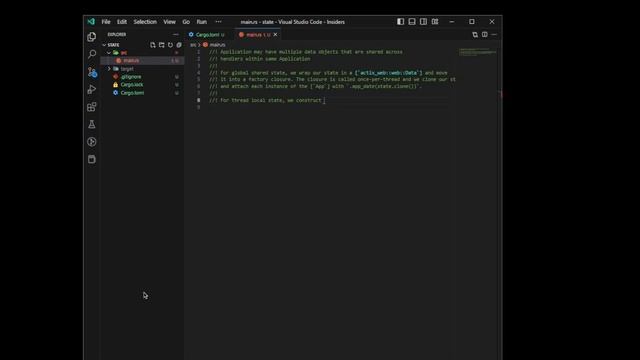Toggle bottom panel visibility
The height and width of the screenshot is (360, 640).
[412, 22]
